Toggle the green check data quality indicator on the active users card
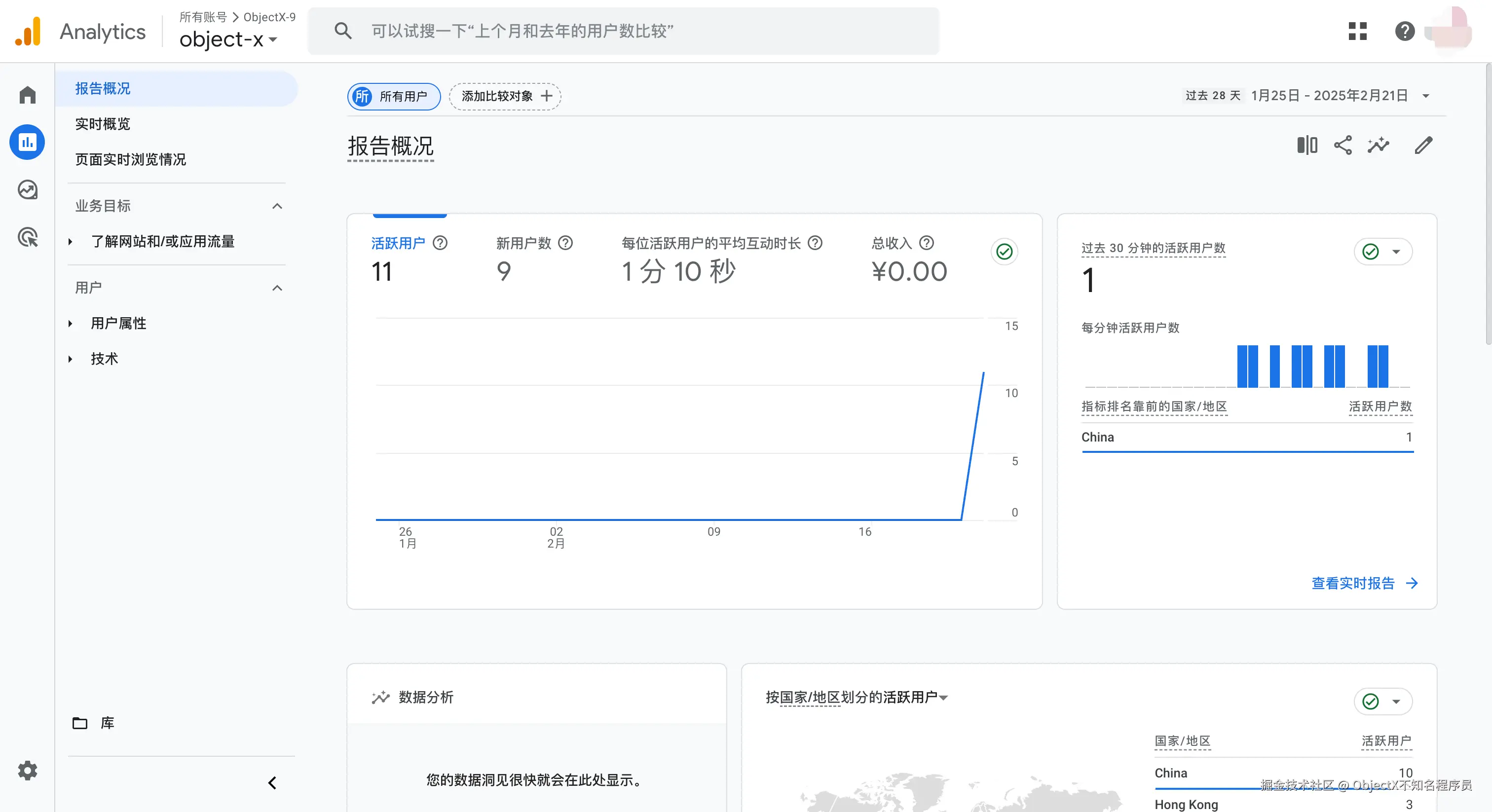 click(x=1005, y=252)
